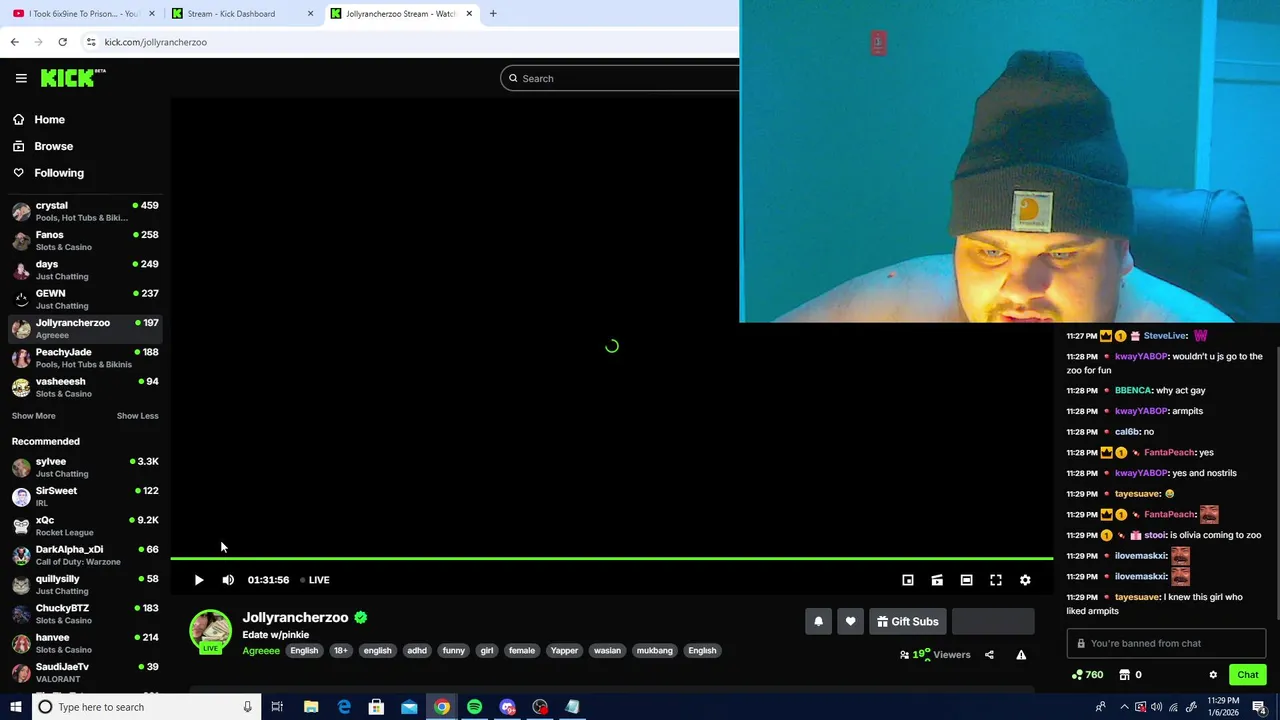This screenshot has height=720, width=1280.
Task: Click the green stream progress bar
Action: tap(611, 558)
